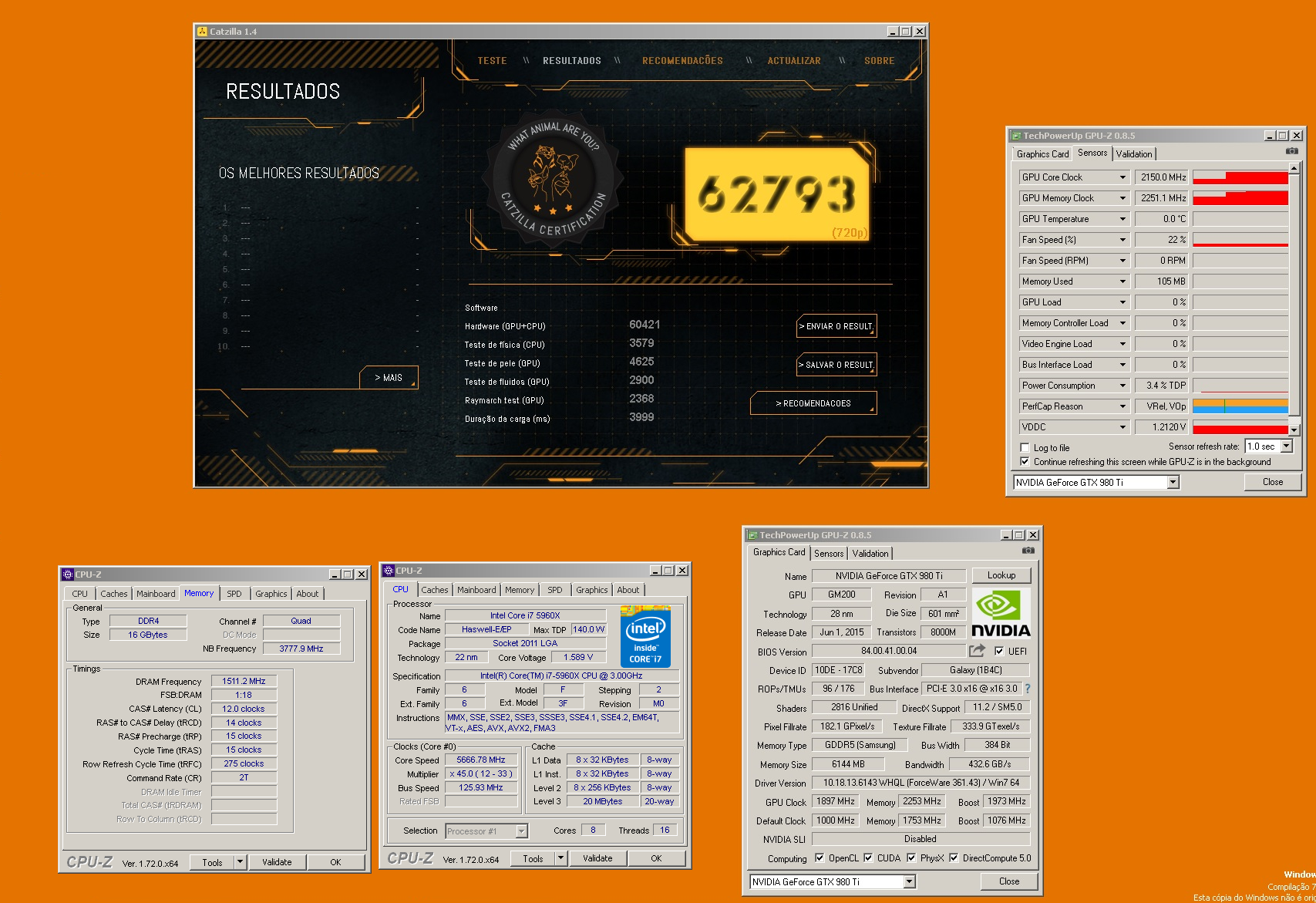Uncheck Continue refreshing in background checkbox

pos(1025,461)
